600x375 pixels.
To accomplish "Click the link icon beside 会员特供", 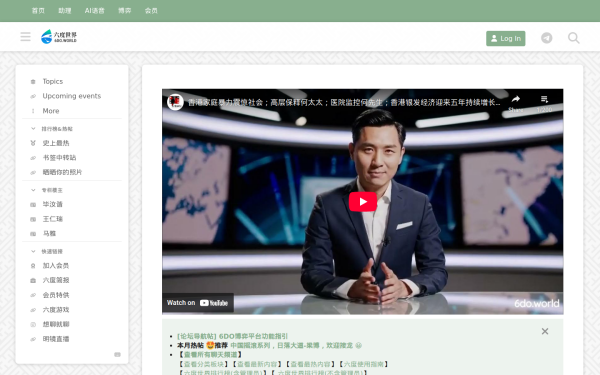I will [33, 295].
